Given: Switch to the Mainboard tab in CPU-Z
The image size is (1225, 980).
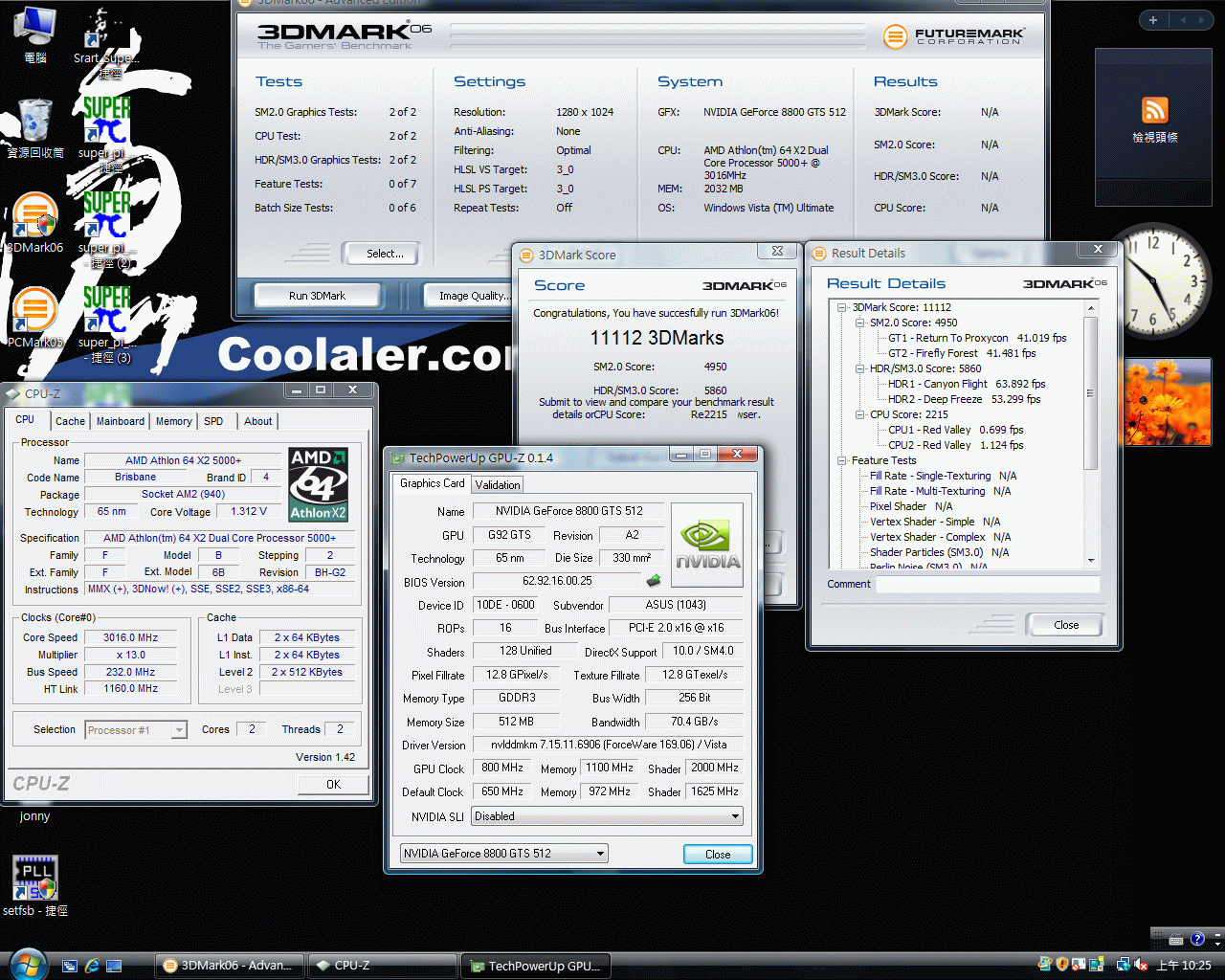Looking at the screenshot, I should pyautogui.click(x=121, y=421).
